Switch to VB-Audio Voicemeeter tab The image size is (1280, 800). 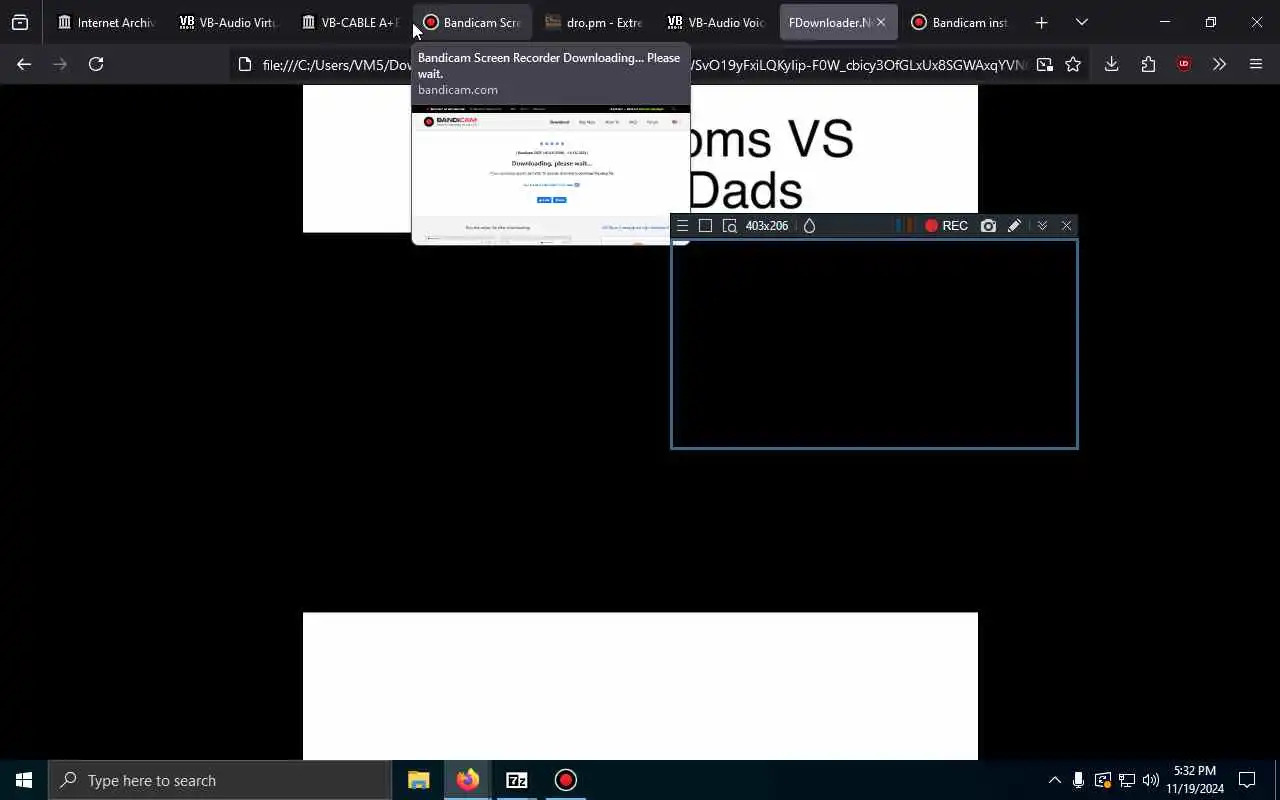716,22
